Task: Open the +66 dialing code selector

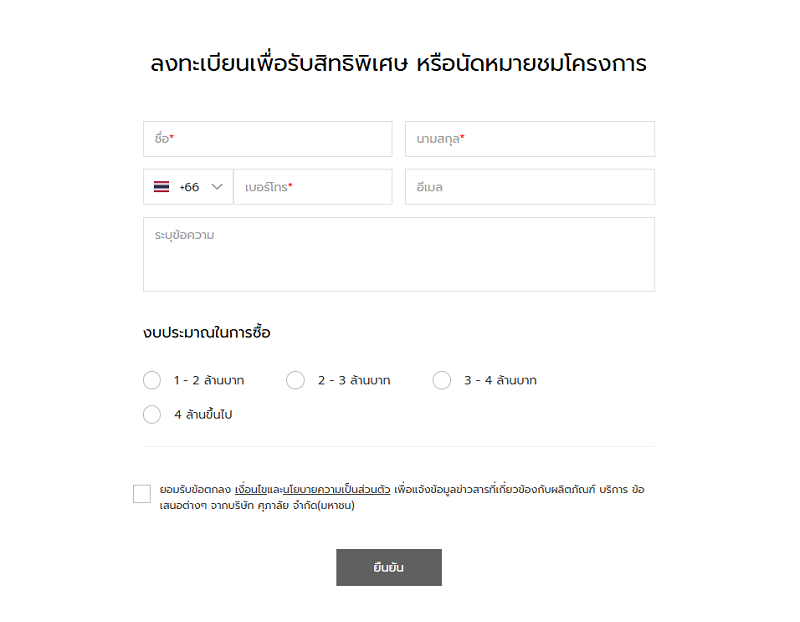Action: tap(188, 187)
